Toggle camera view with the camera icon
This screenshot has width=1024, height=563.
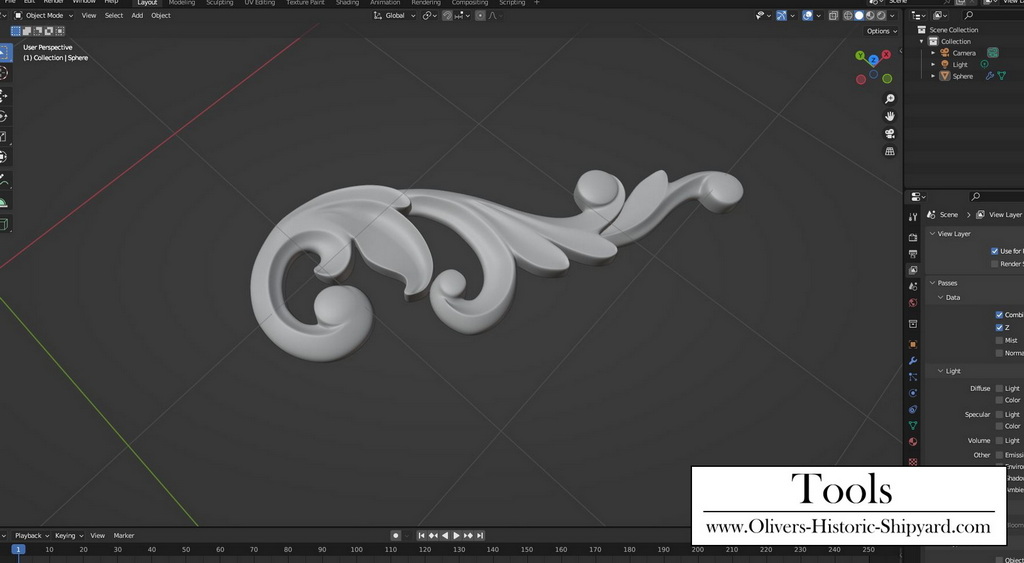(890, 134)
